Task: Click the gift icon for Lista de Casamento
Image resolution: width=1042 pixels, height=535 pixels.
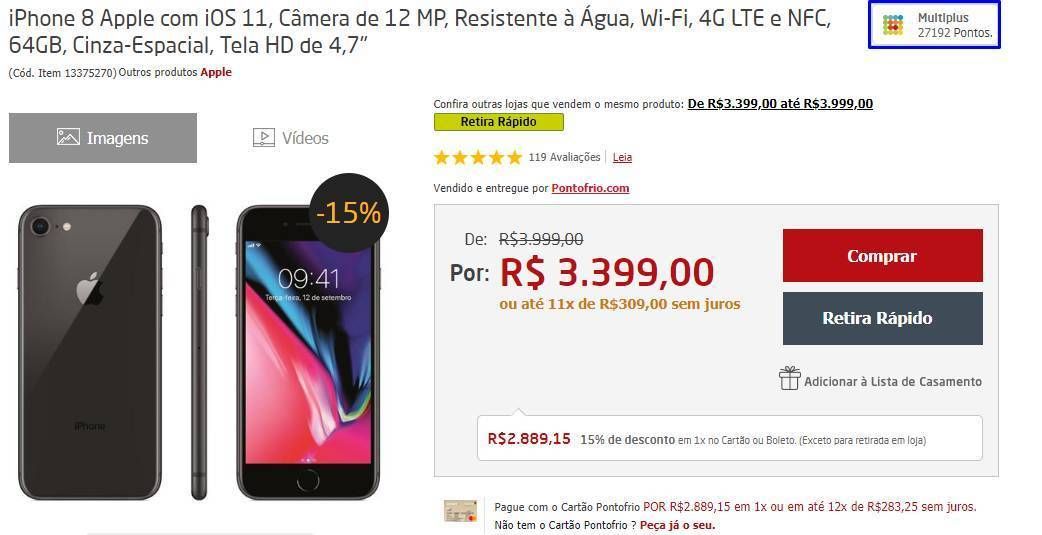Action: tap(789, 378)
